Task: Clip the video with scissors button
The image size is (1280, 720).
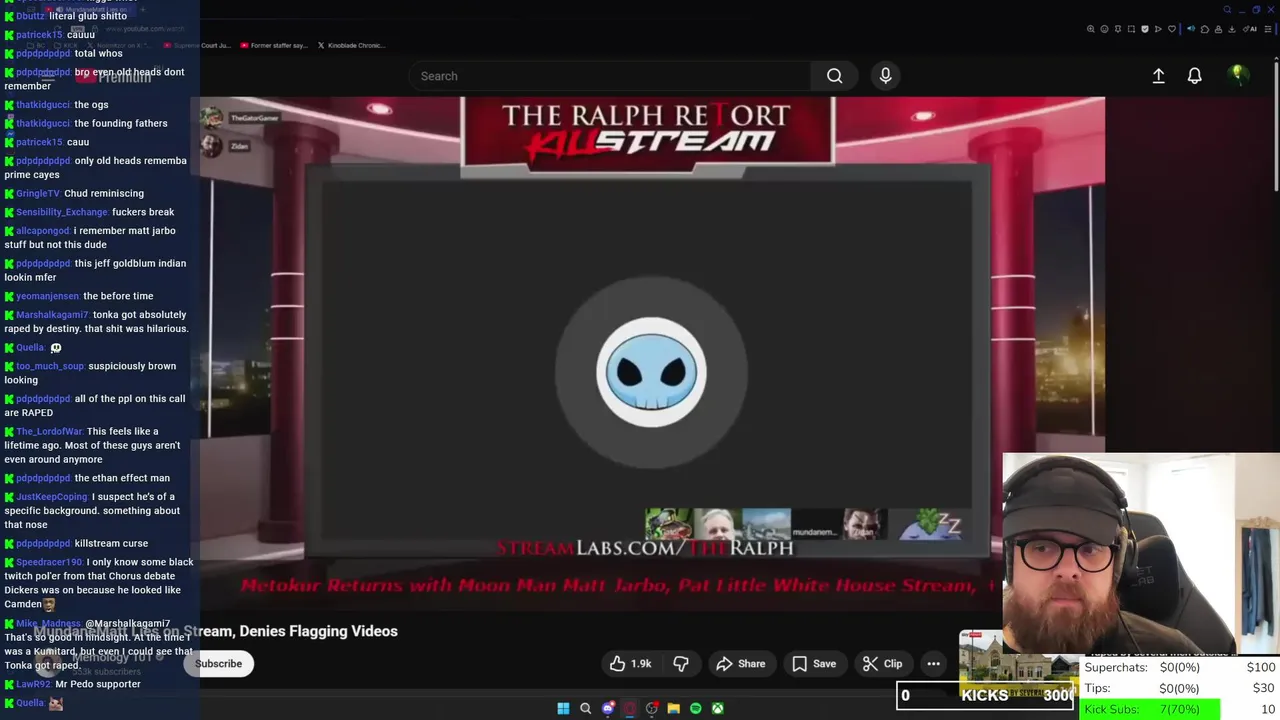Action: pos(882,664)
